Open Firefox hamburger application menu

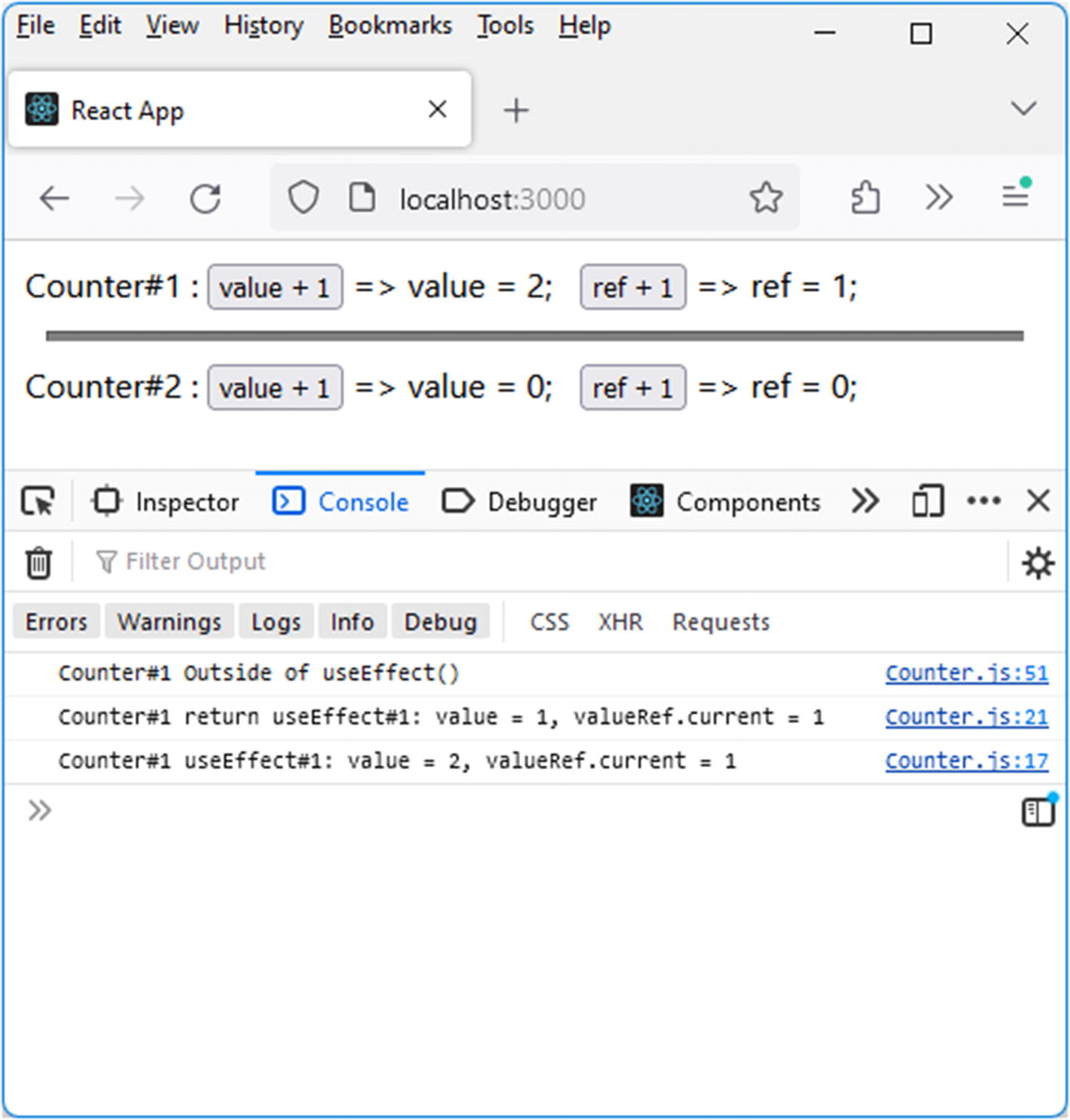coord(1016,197)
